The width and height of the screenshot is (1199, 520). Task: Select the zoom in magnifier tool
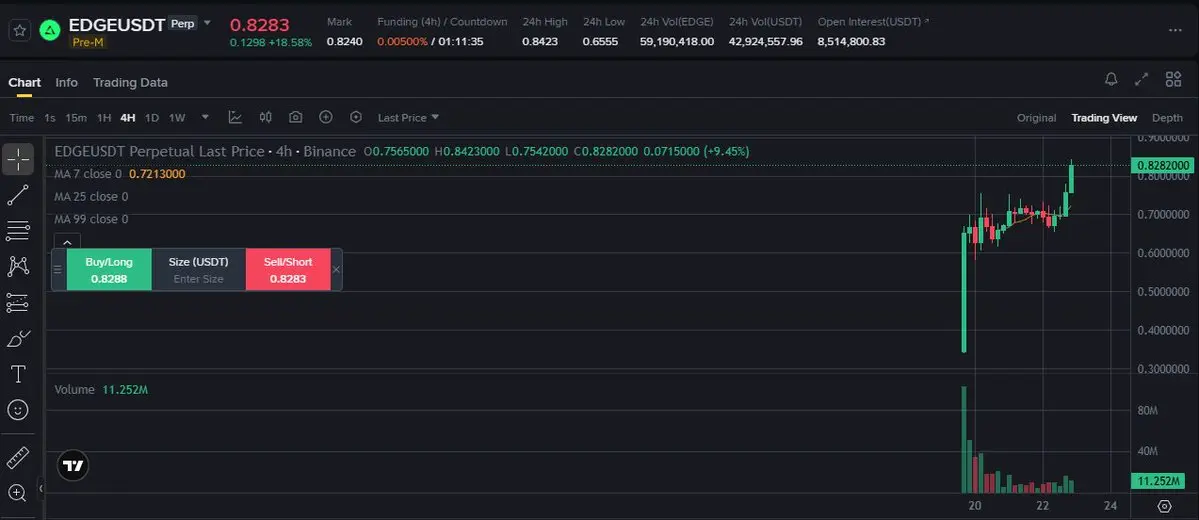[x=18, y=492]
